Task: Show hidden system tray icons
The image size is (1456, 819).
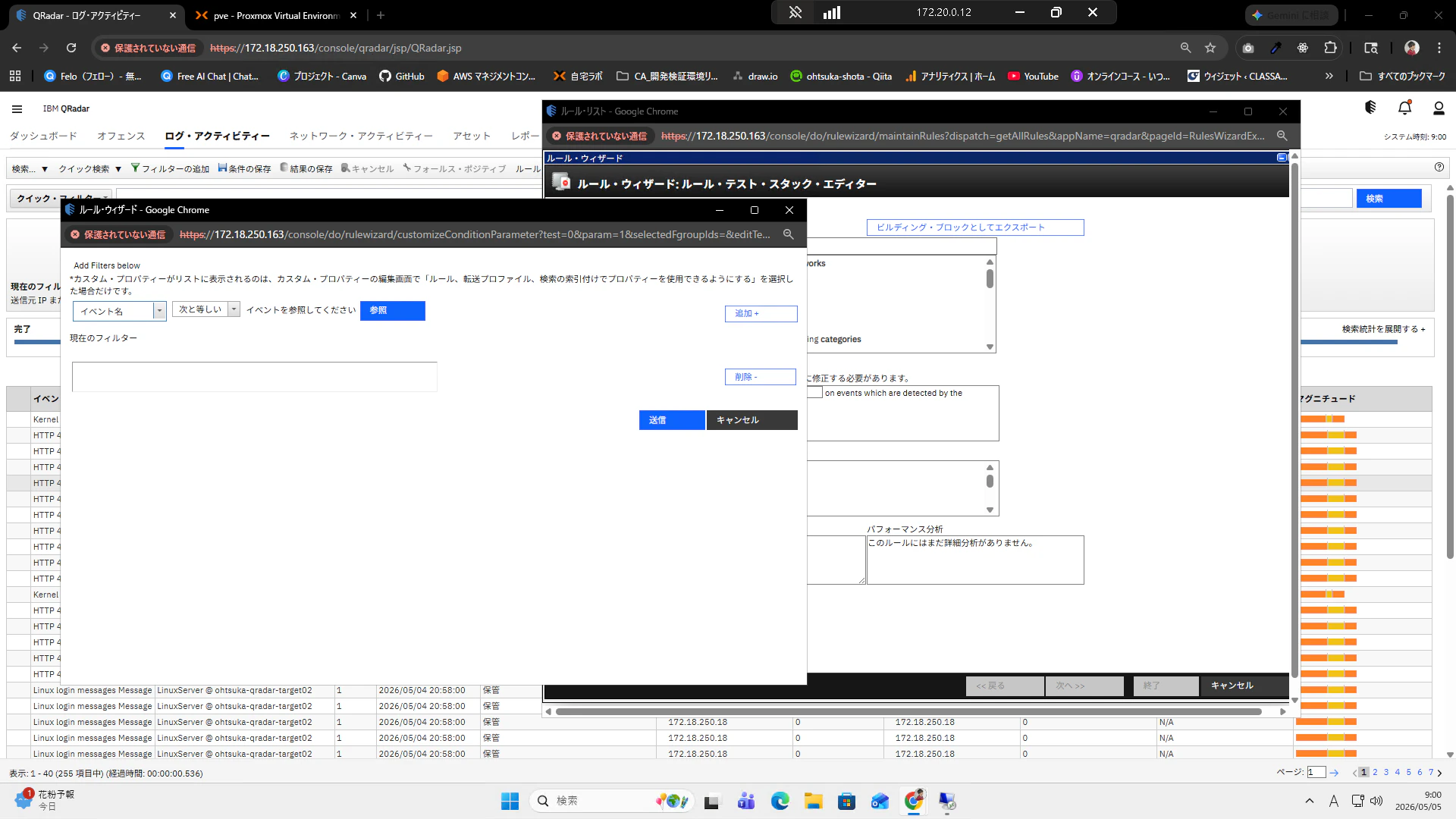Action: (x=1310, y=801)
